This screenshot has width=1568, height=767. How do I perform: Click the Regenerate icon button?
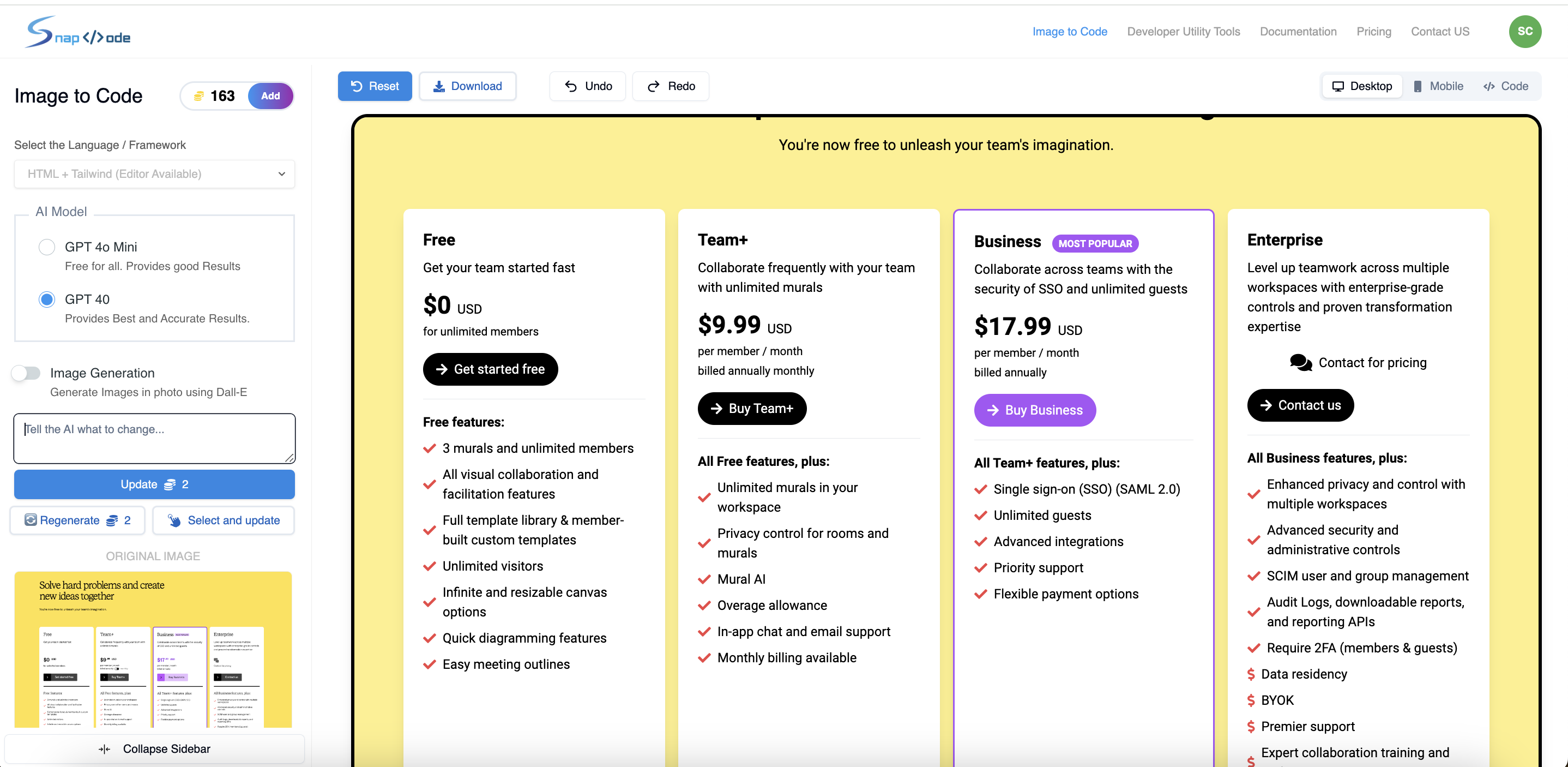31,520
